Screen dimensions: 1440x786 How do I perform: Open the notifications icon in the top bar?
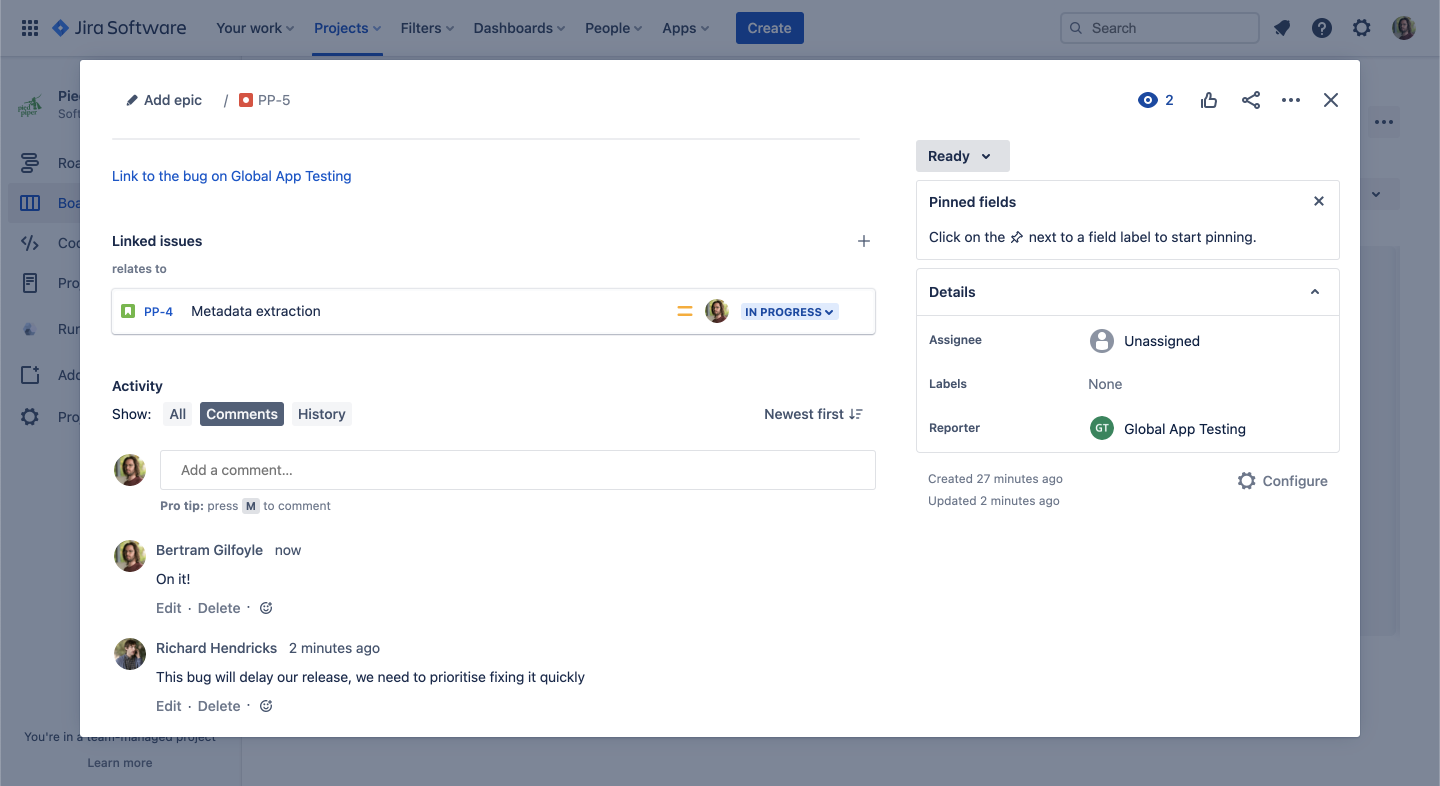point(1282,28)
